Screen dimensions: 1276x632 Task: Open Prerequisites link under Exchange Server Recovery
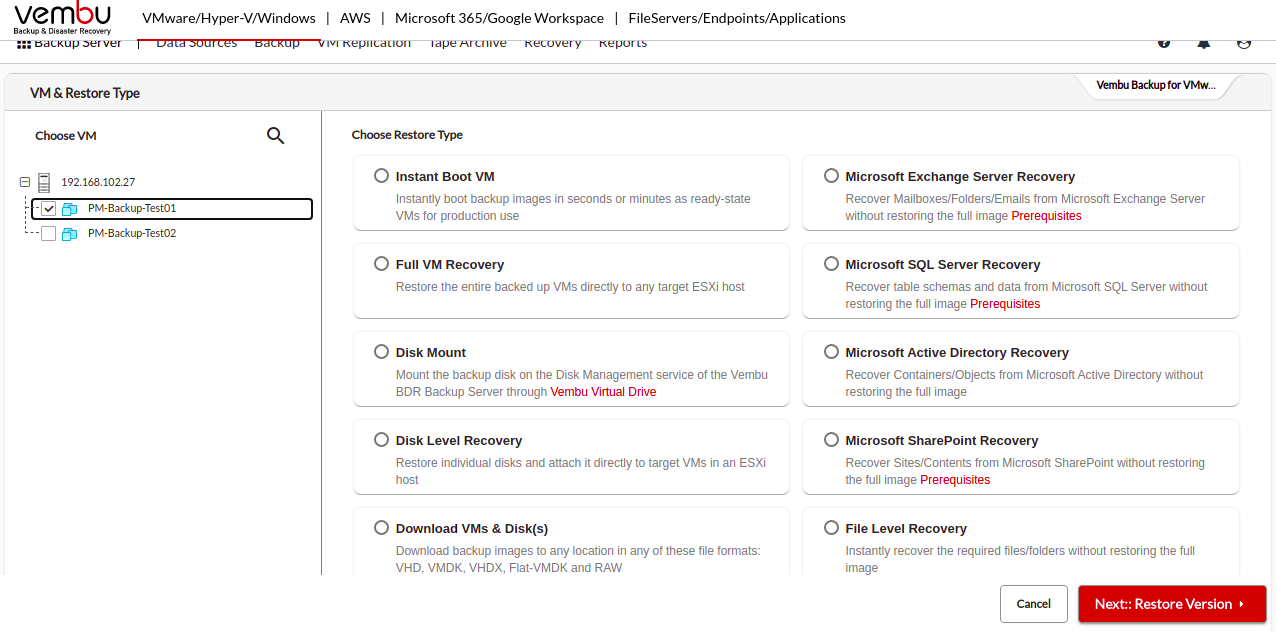coord(1046,216)
